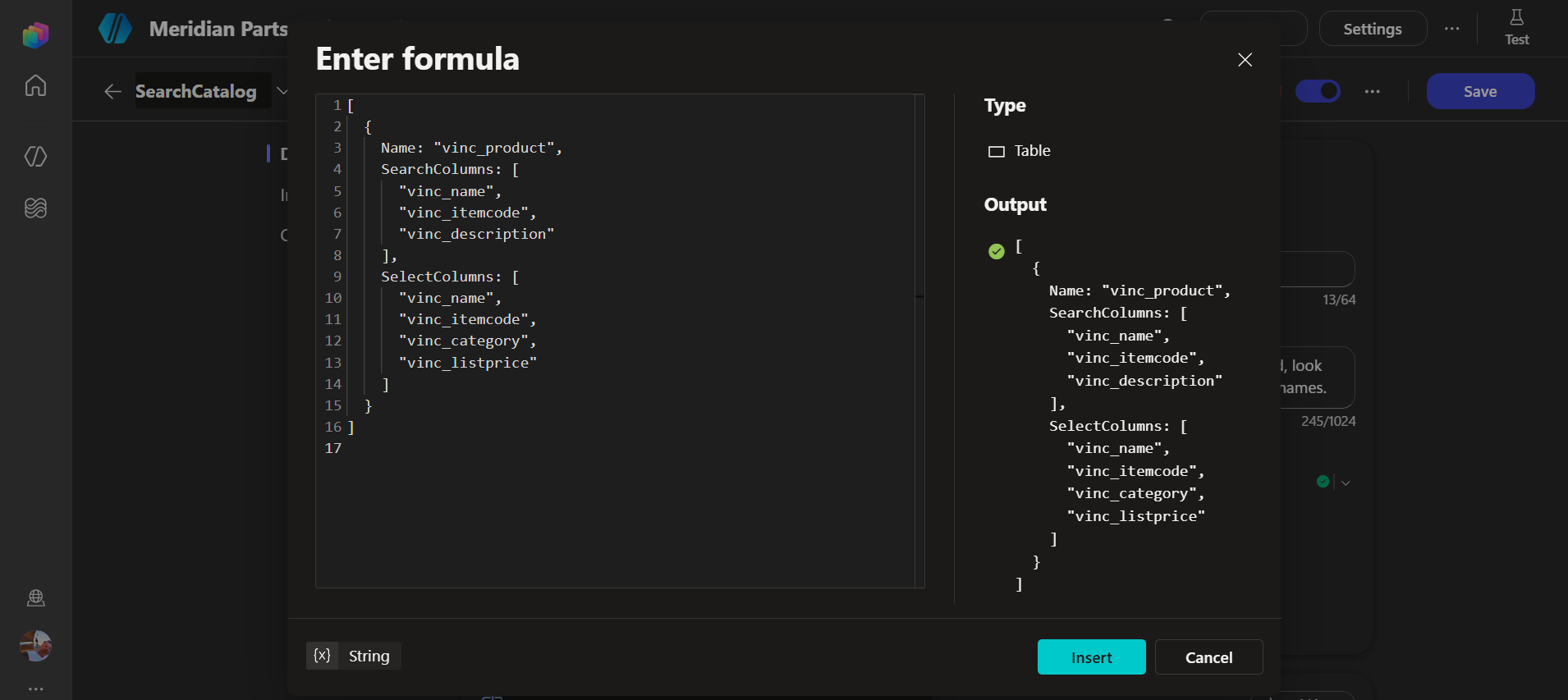Expand the chevron beside the background green check
This screenshot has width=1568, height=700.
pos(1346,483)
